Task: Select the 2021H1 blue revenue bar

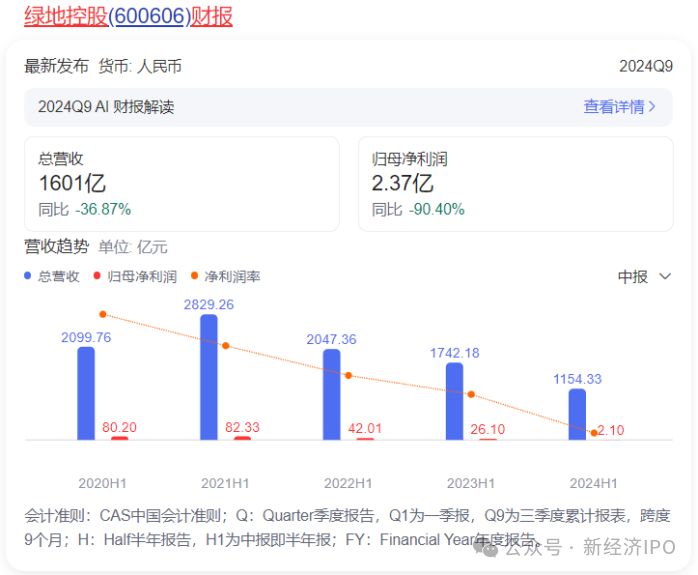Action: point(209,377)
